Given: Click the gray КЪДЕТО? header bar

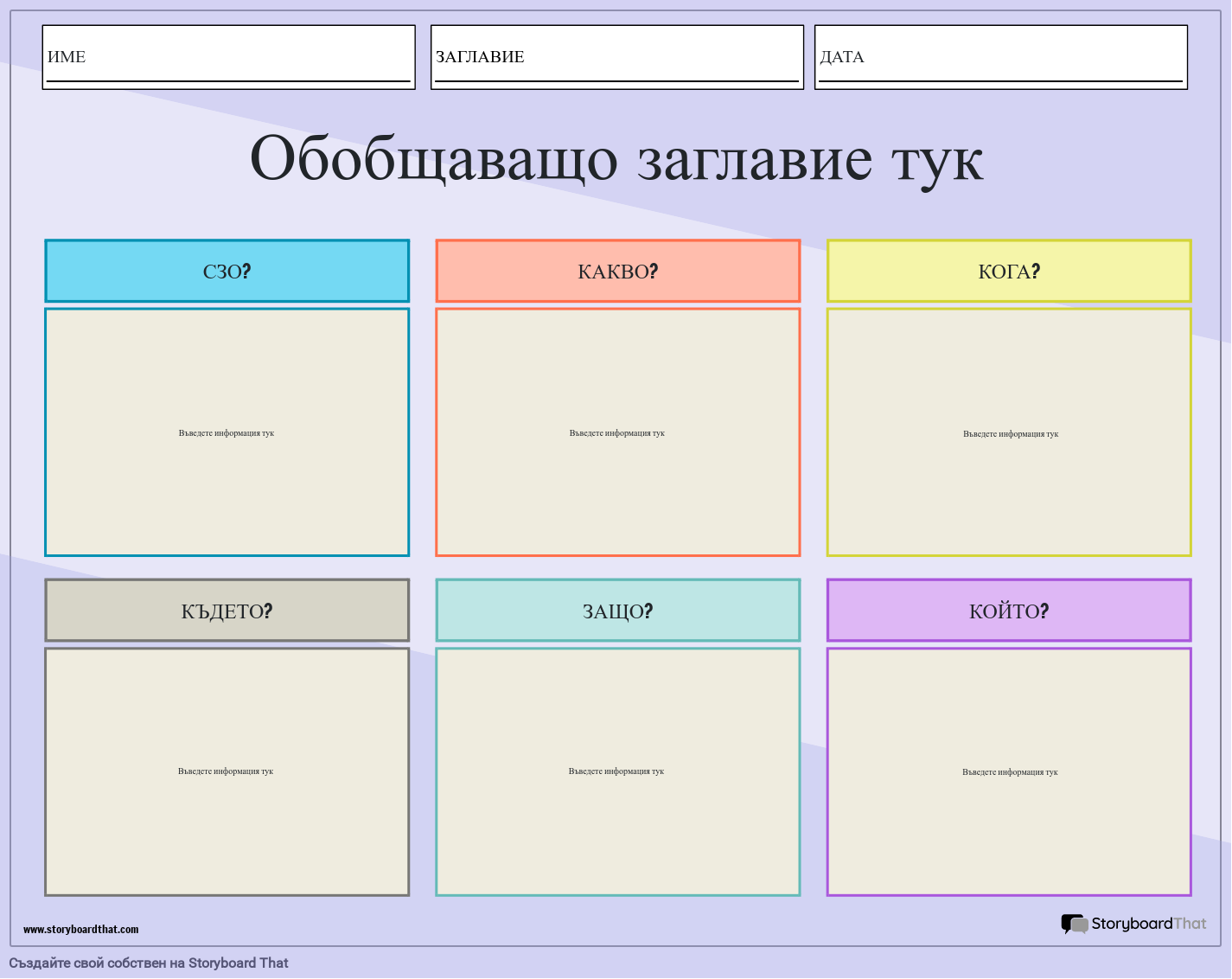Looking at the screenshot, I should (x=227, y=611).
